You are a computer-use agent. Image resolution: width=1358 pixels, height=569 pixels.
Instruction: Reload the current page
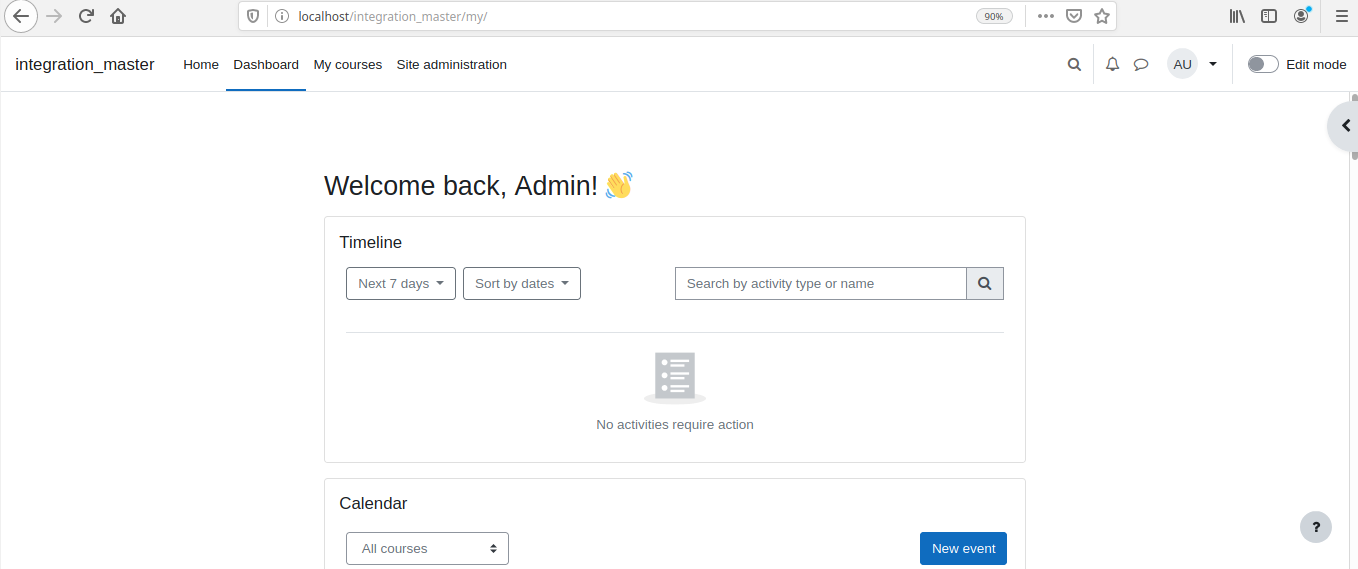pyautogui.click(x=86, y=16)
